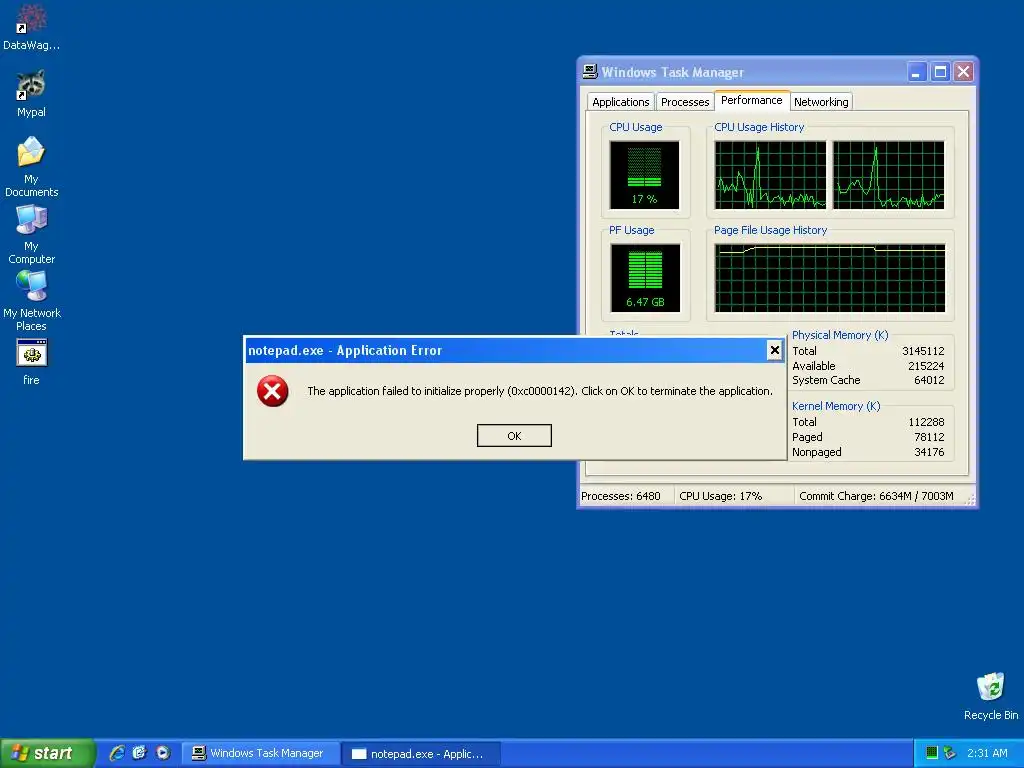Open the Recycle Bin

(991, 696)
